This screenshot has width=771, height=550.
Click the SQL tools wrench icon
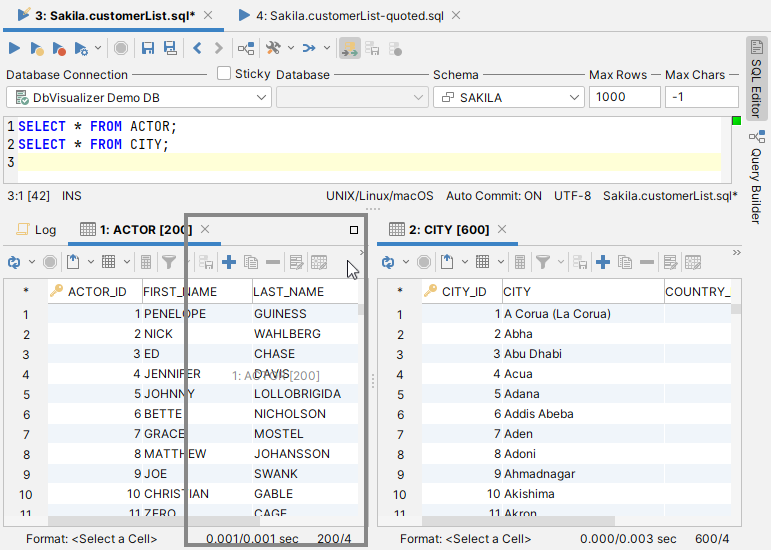tap(273, 48)
